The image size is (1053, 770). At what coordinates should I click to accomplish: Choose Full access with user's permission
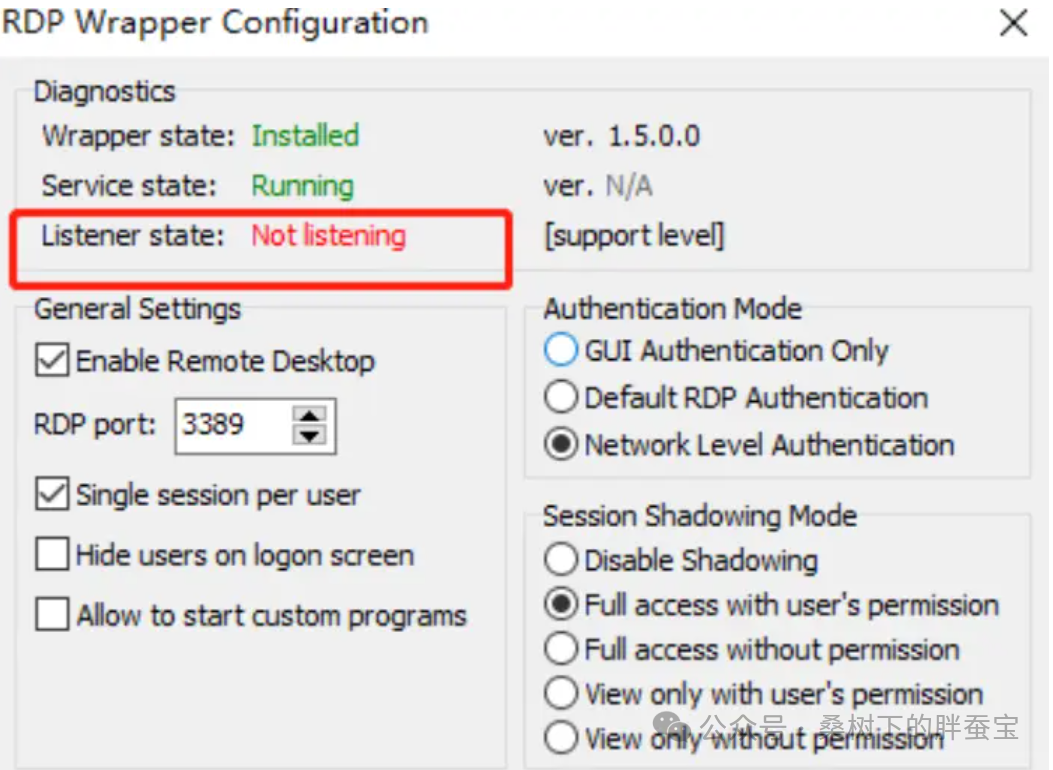[562, 605]
